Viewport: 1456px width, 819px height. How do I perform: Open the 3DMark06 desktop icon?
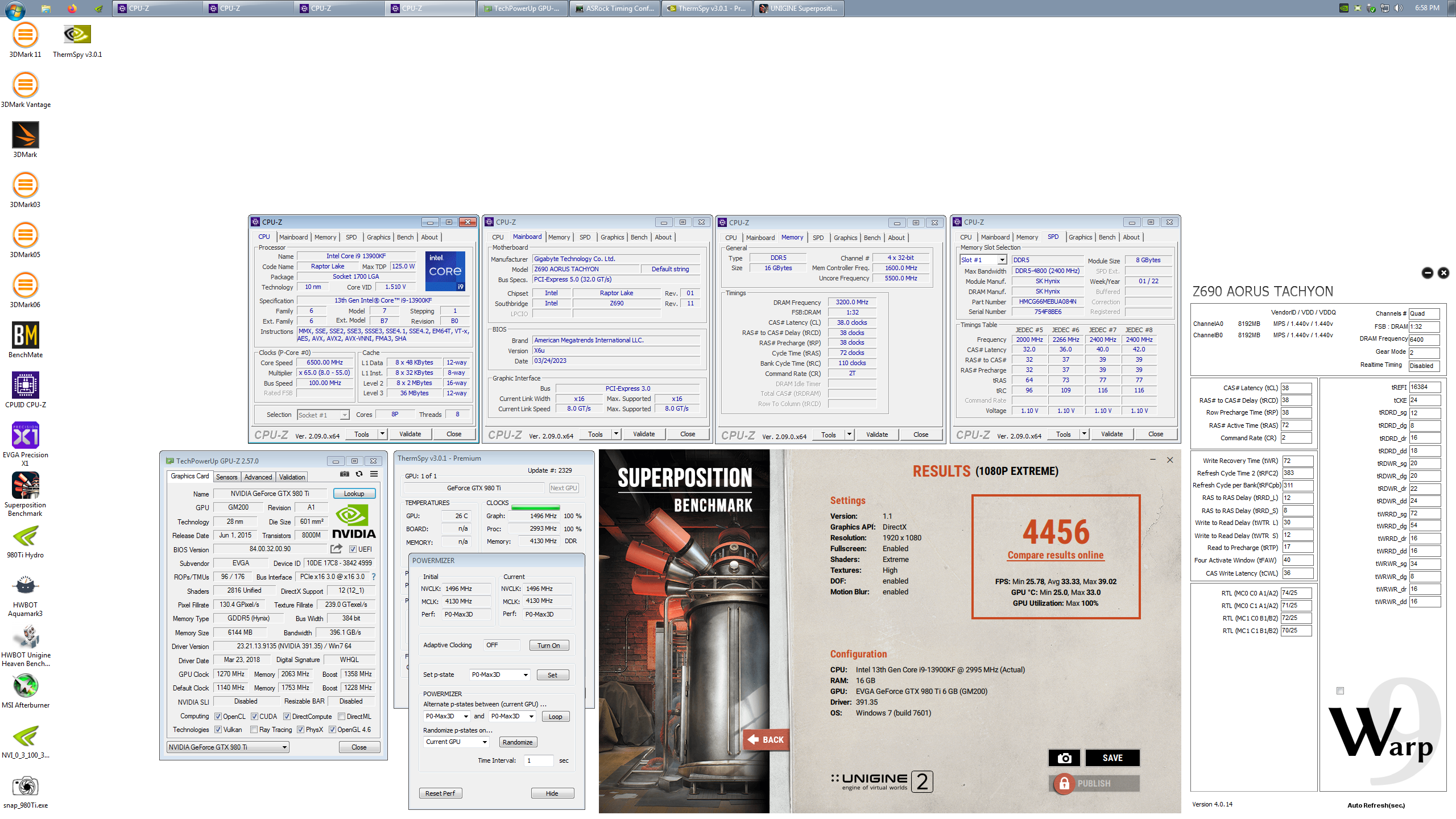tap(25, 290)
